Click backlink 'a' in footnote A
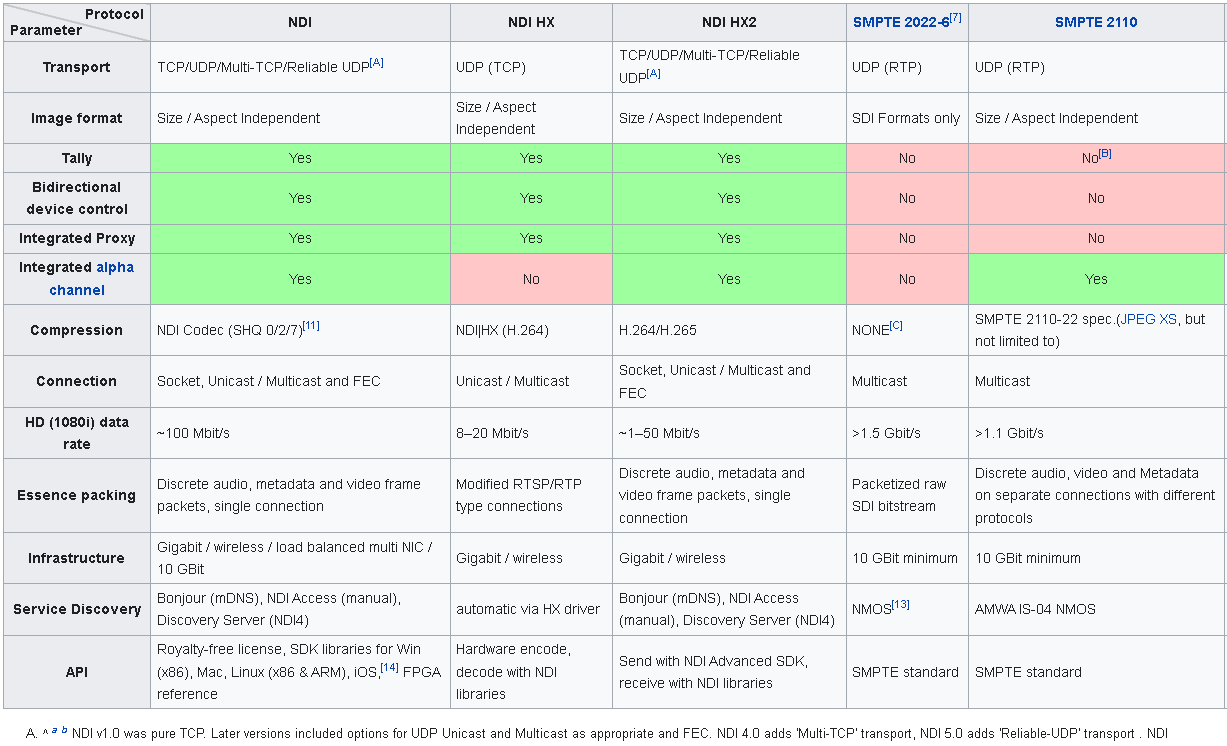This screenshot has height=746, width=1227. 54,731
